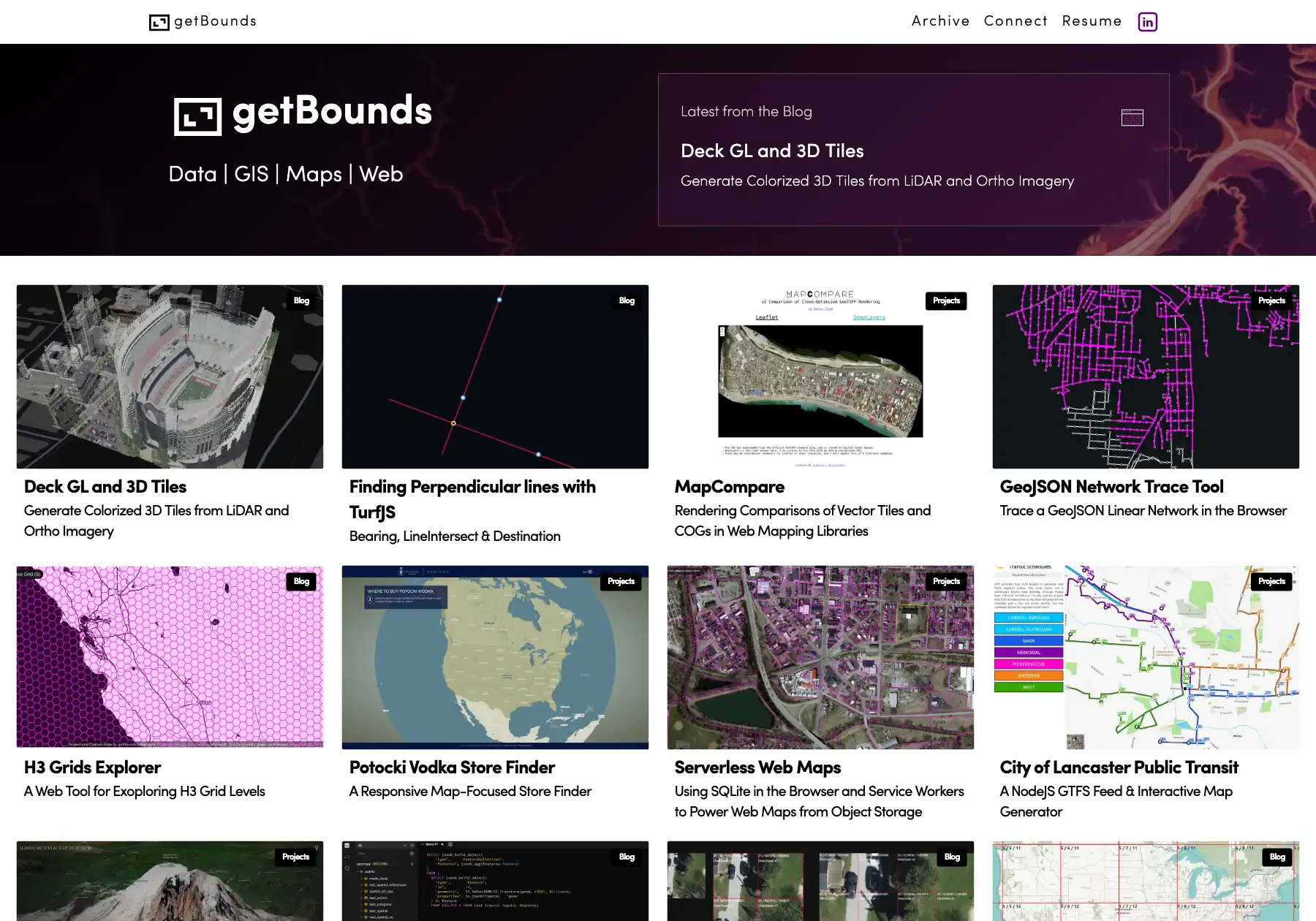Open the Resume page

[x=1092, y=21]
